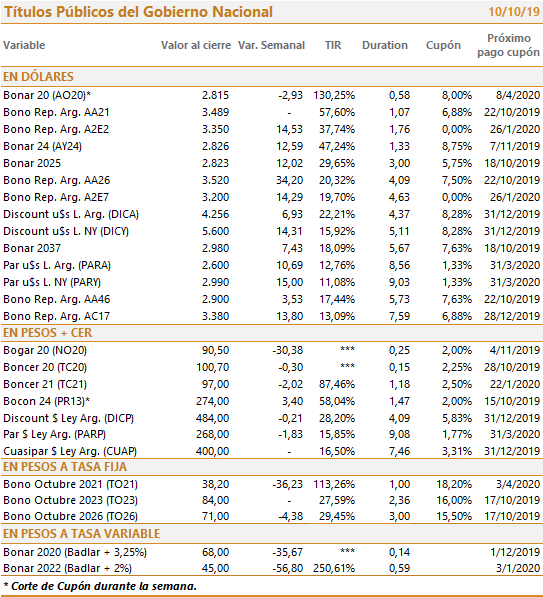Click the 'Valor al cierre' column header
The width and height of the screenshot is (543, 597).
[x=196, y=45]
